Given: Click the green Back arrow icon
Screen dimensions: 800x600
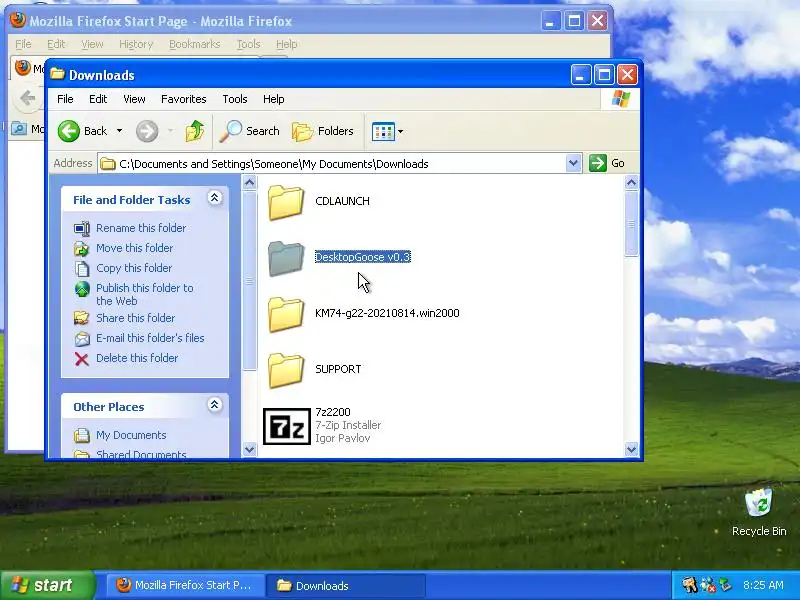Looking at the screenshot, I should tap(68, 131).
